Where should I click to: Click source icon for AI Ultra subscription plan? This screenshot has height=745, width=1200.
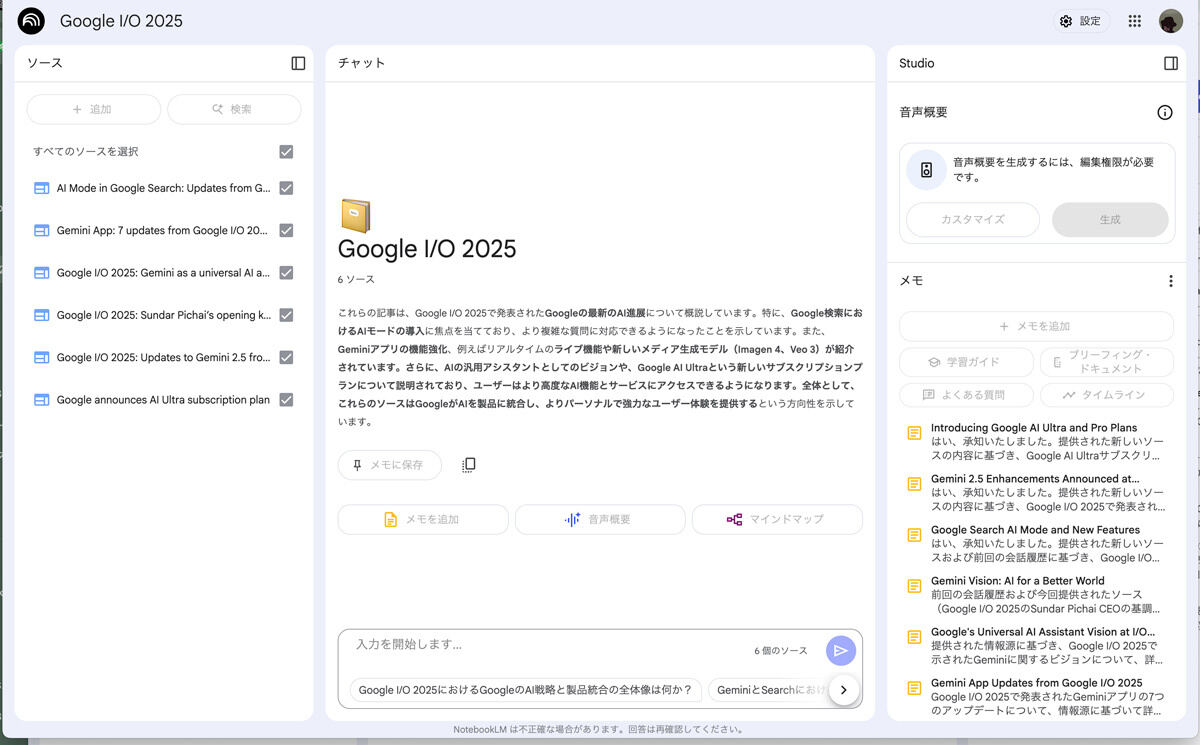click(x=41, y=400)
